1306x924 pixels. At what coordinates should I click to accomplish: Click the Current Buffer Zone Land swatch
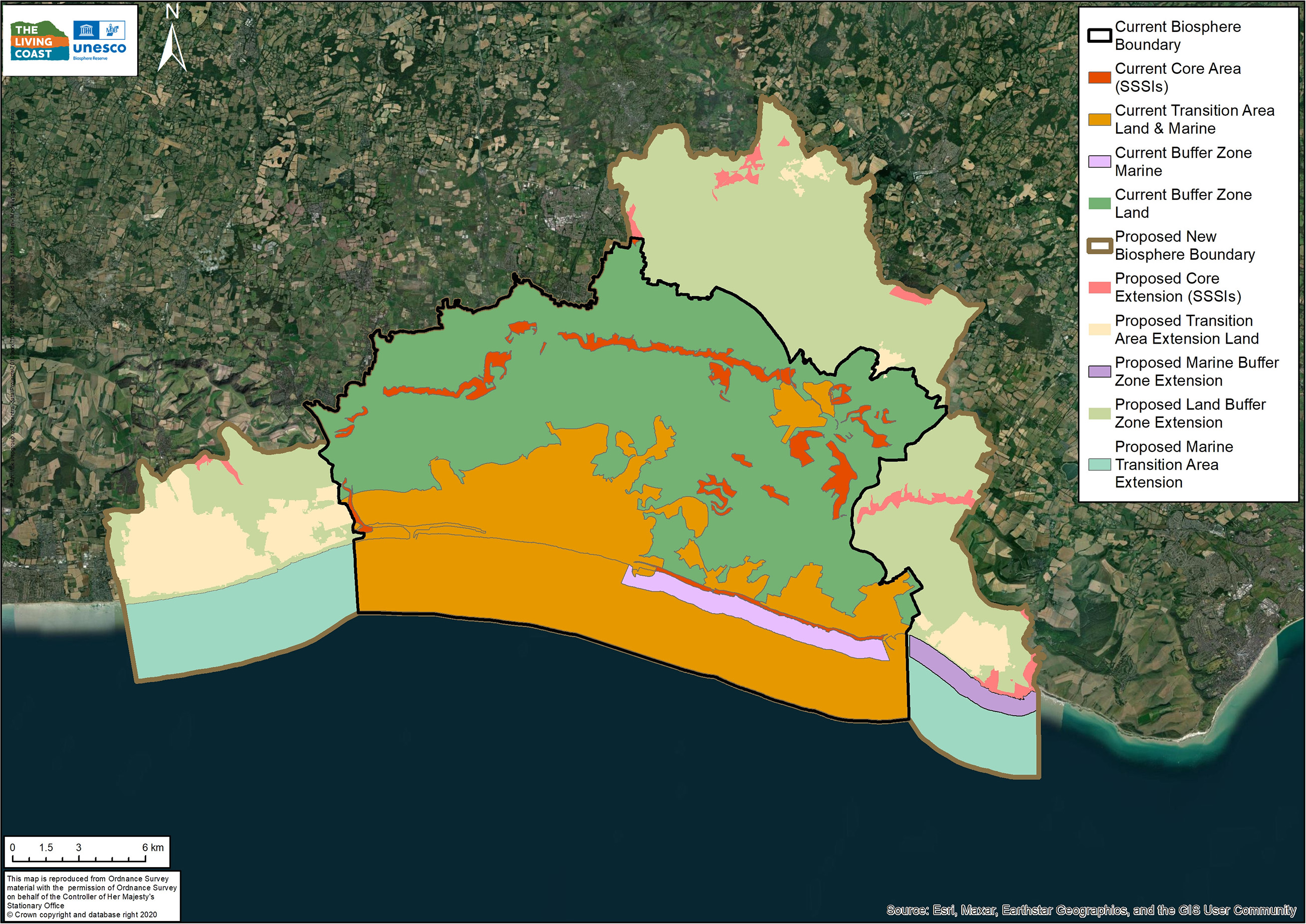point(1100,203)
